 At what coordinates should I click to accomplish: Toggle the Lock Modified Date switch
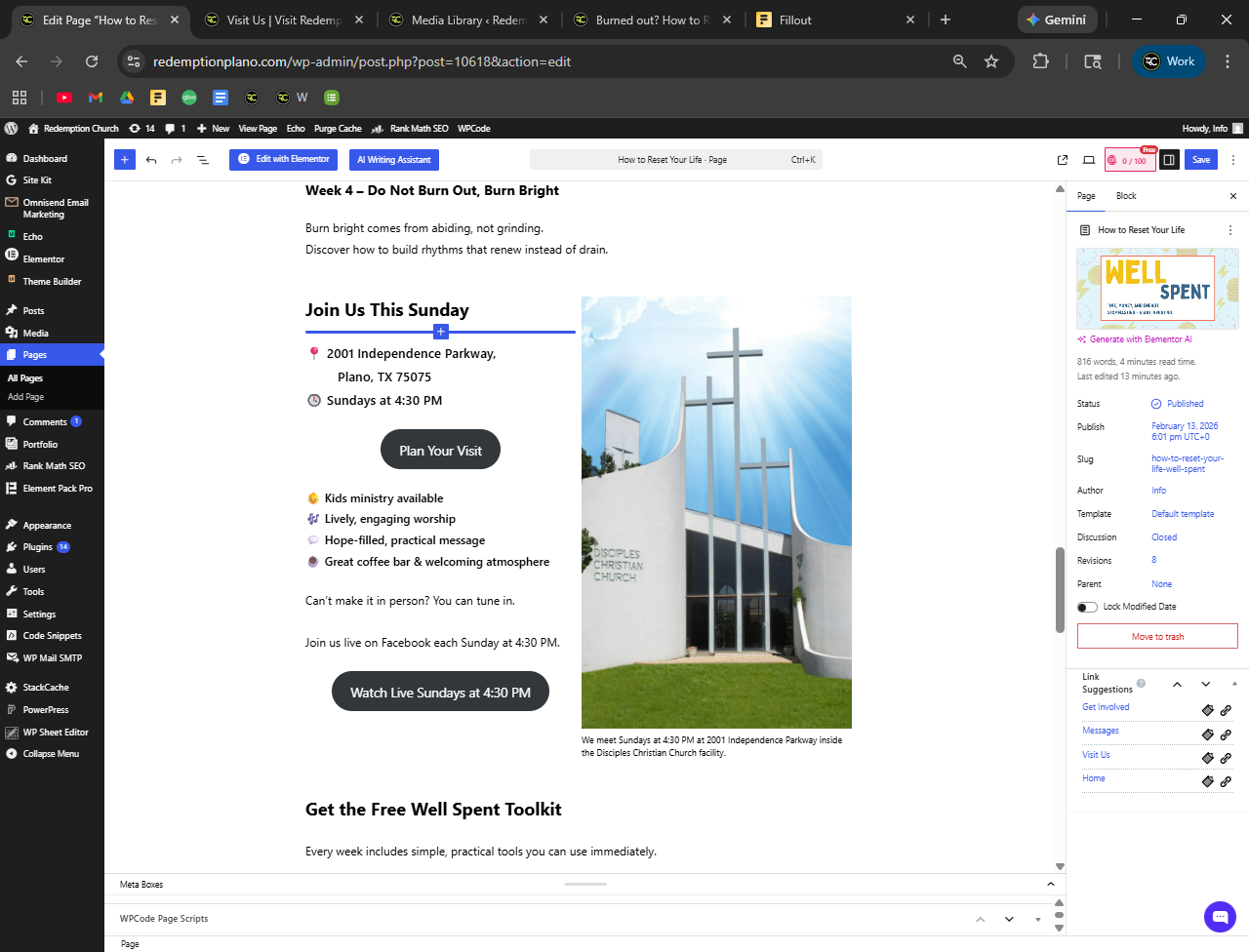tap(1087, 607)
